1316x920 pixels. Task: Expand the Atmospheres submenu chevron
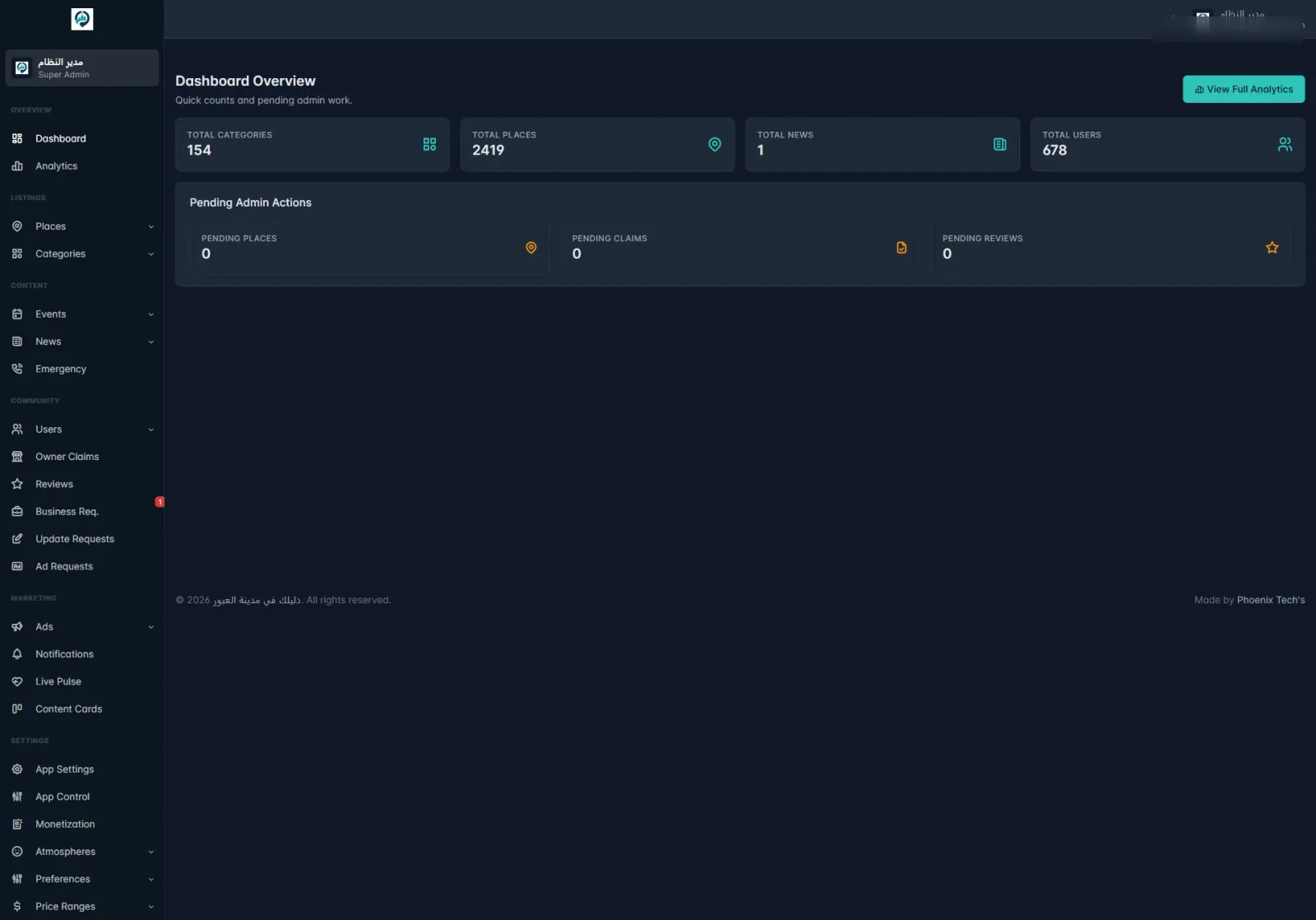point(151,852)
